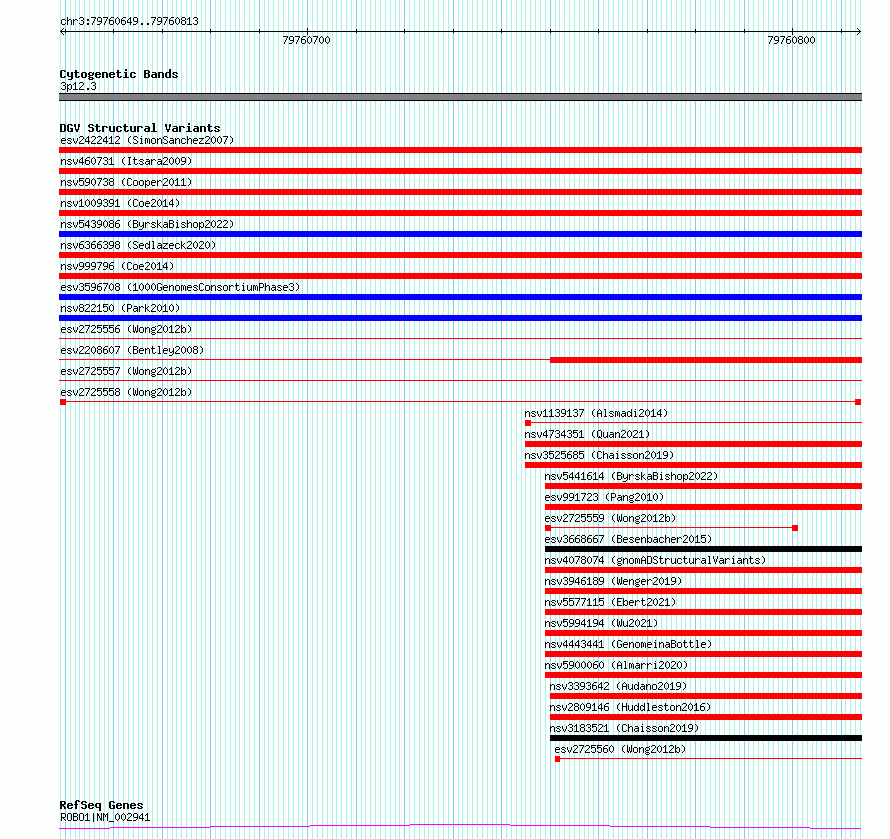
Task: Open nsv1009391 (Coe2014) variant details
Action: pyautogui.click(x=120, y=203)
